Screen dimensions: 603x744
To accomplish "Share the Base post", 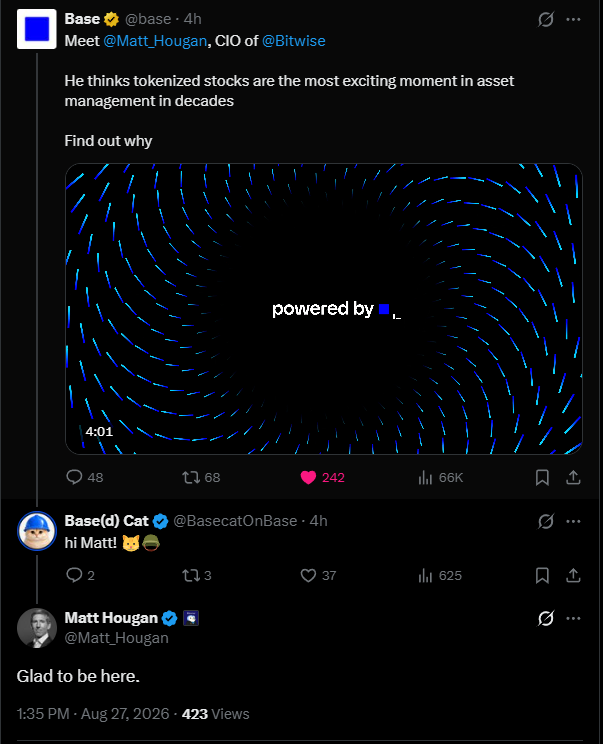I will tap(573, 477).
